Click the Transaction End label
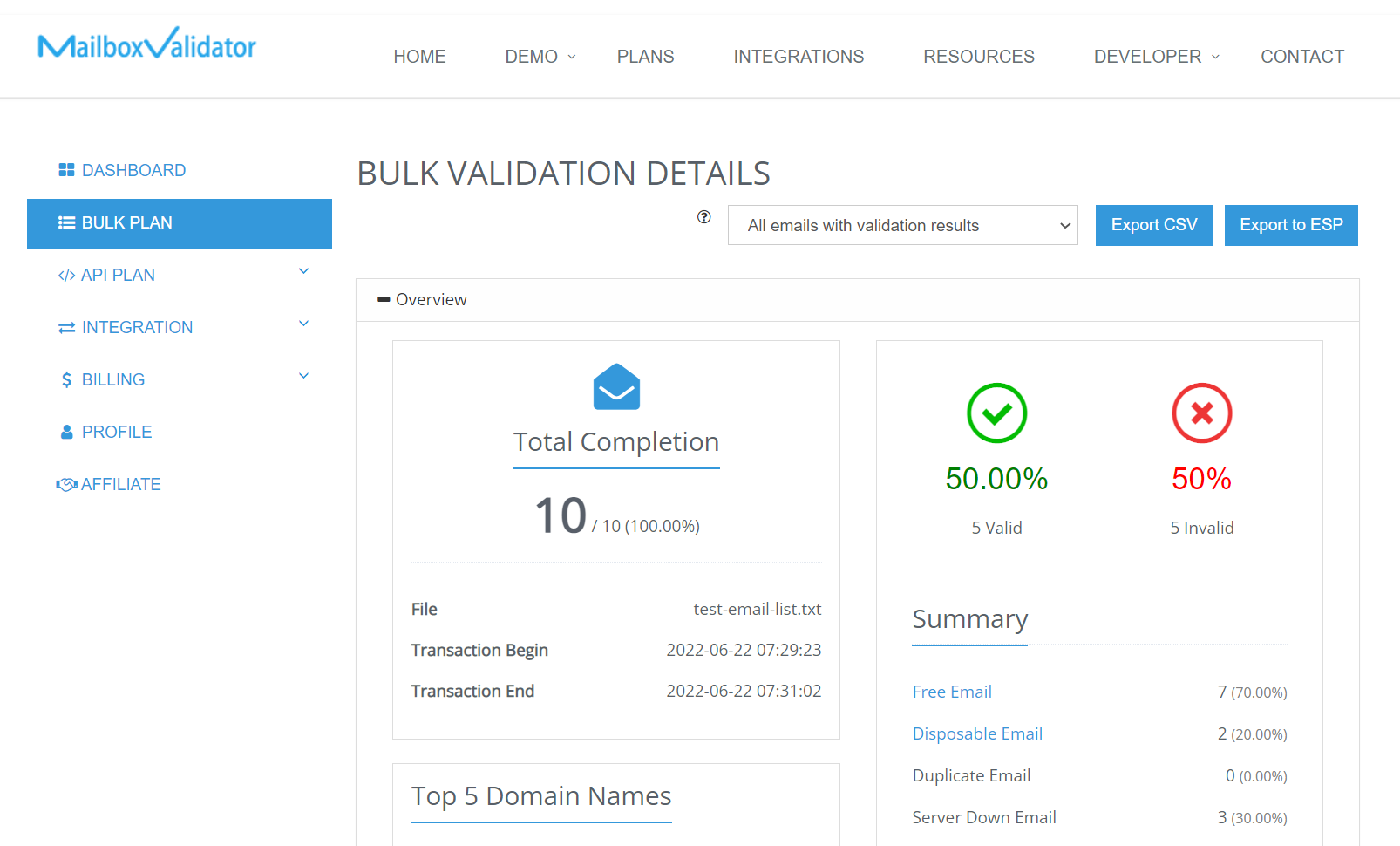The width and height of the screenshot is (1400, 846). [x=472, y=691]
